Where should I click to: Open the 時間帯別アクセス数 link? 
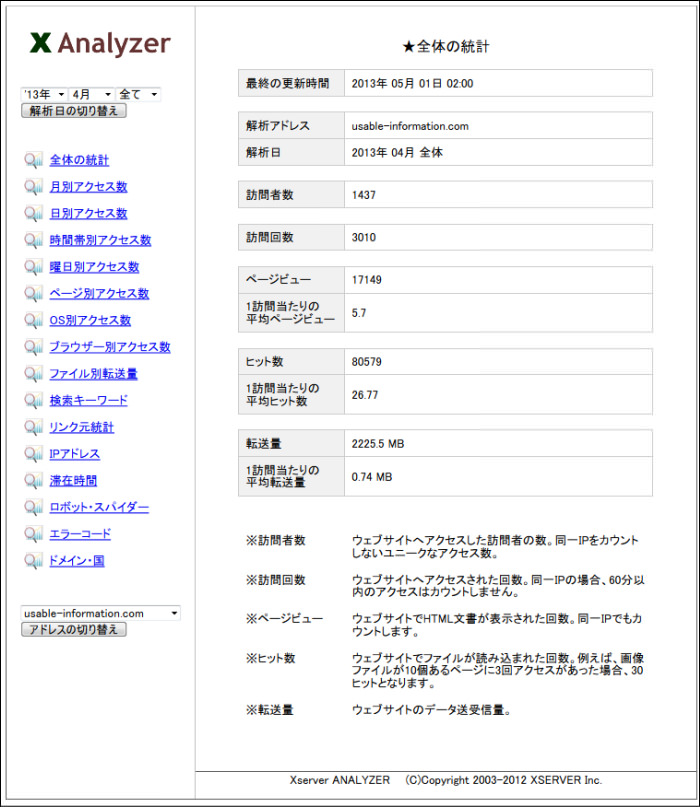100,240
